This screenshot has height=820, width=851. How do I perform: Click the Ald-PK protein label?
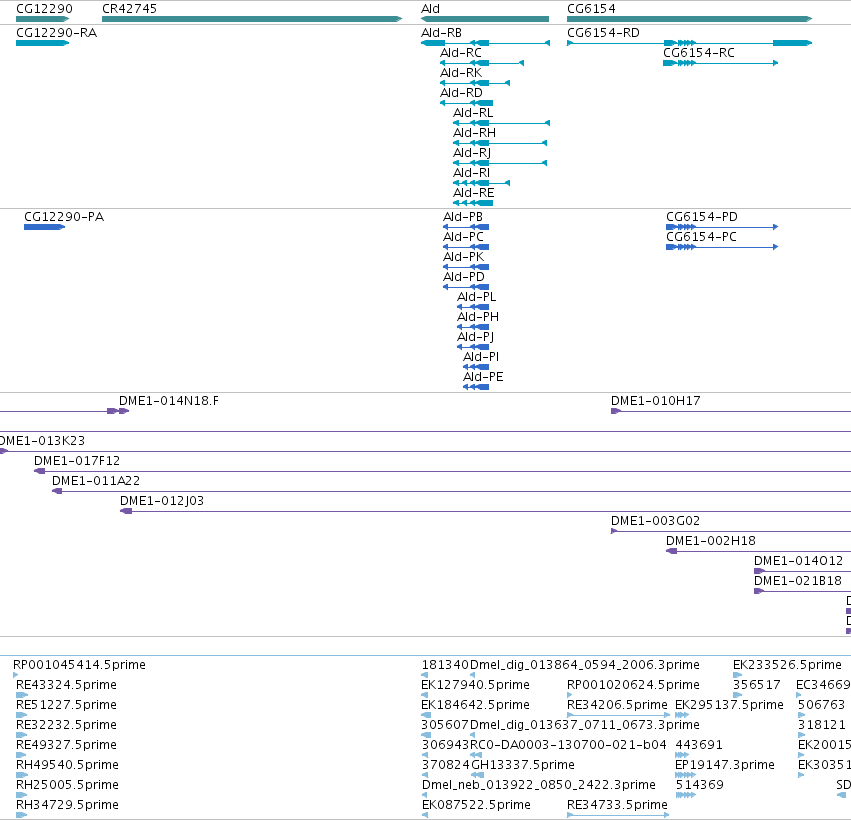pyautogui.click(x=463, y=257)
